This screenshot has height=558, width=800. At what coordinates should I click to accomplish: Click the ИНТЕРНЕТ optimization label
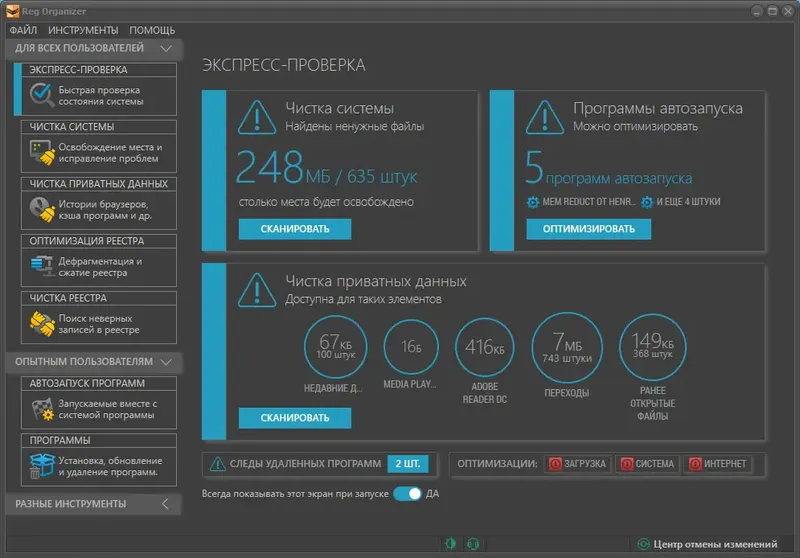tap(725, 464)
